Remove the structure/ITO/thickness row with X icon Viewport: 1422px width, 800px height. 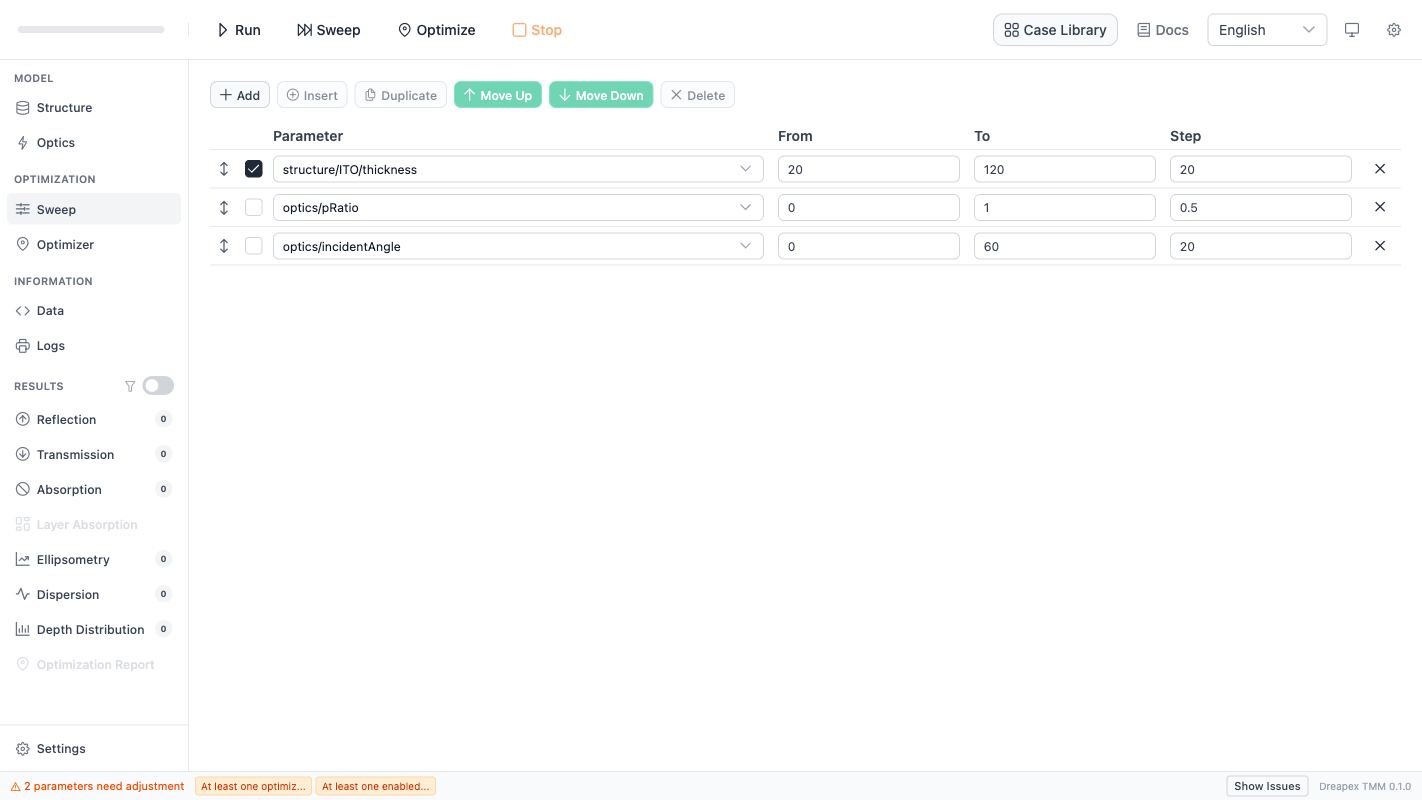tap(1379, 169)
